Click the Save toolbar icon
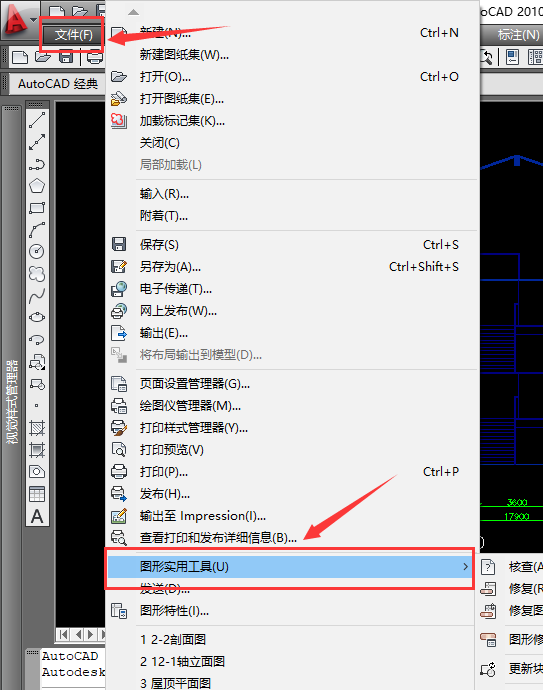543x690 pixels. (x=66, y=57)
